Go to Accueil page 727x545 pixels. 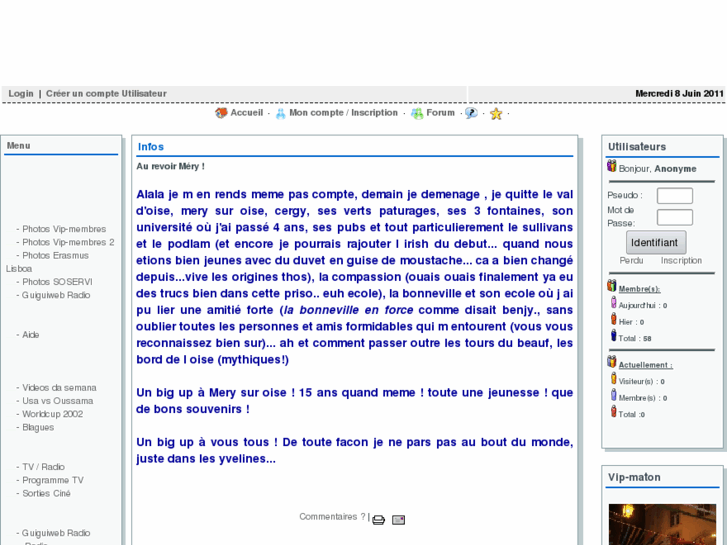(x=247, y=113)
